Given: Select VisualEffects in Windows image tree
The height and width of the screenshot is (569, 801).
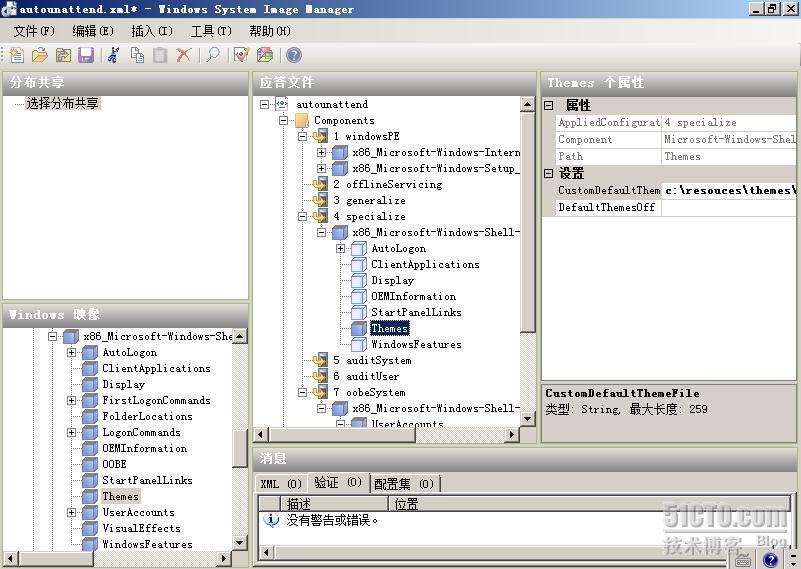Looking at the screenshot, I should coord(142,528).
